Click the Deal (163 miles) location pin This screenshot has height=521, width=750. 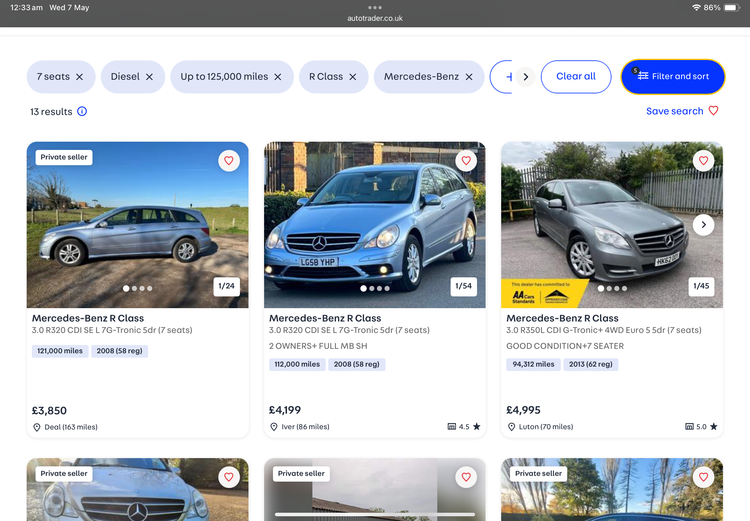click(x=37, y=427)
